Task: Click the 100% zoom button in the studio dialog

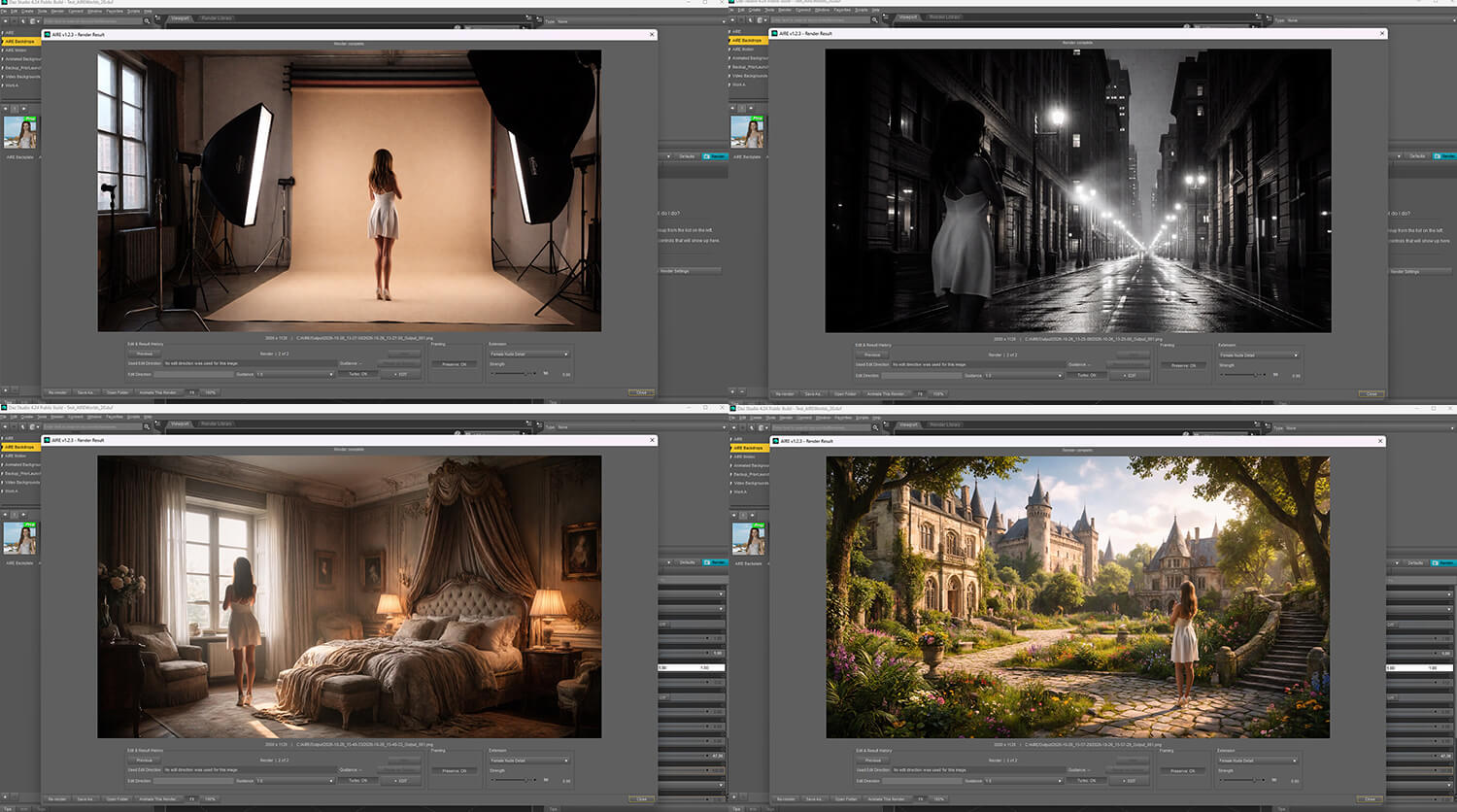Action: [210, 392]
